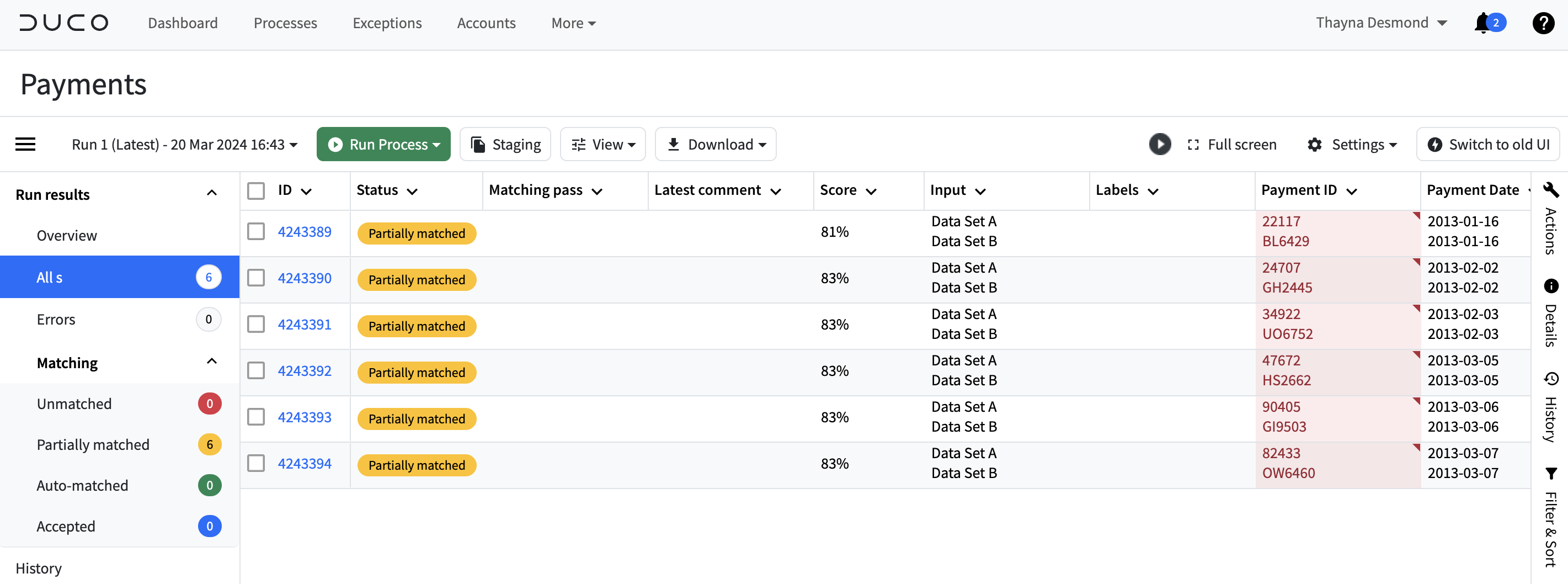
Task: Open Latest comment column menu
Action: pos(776,191)
